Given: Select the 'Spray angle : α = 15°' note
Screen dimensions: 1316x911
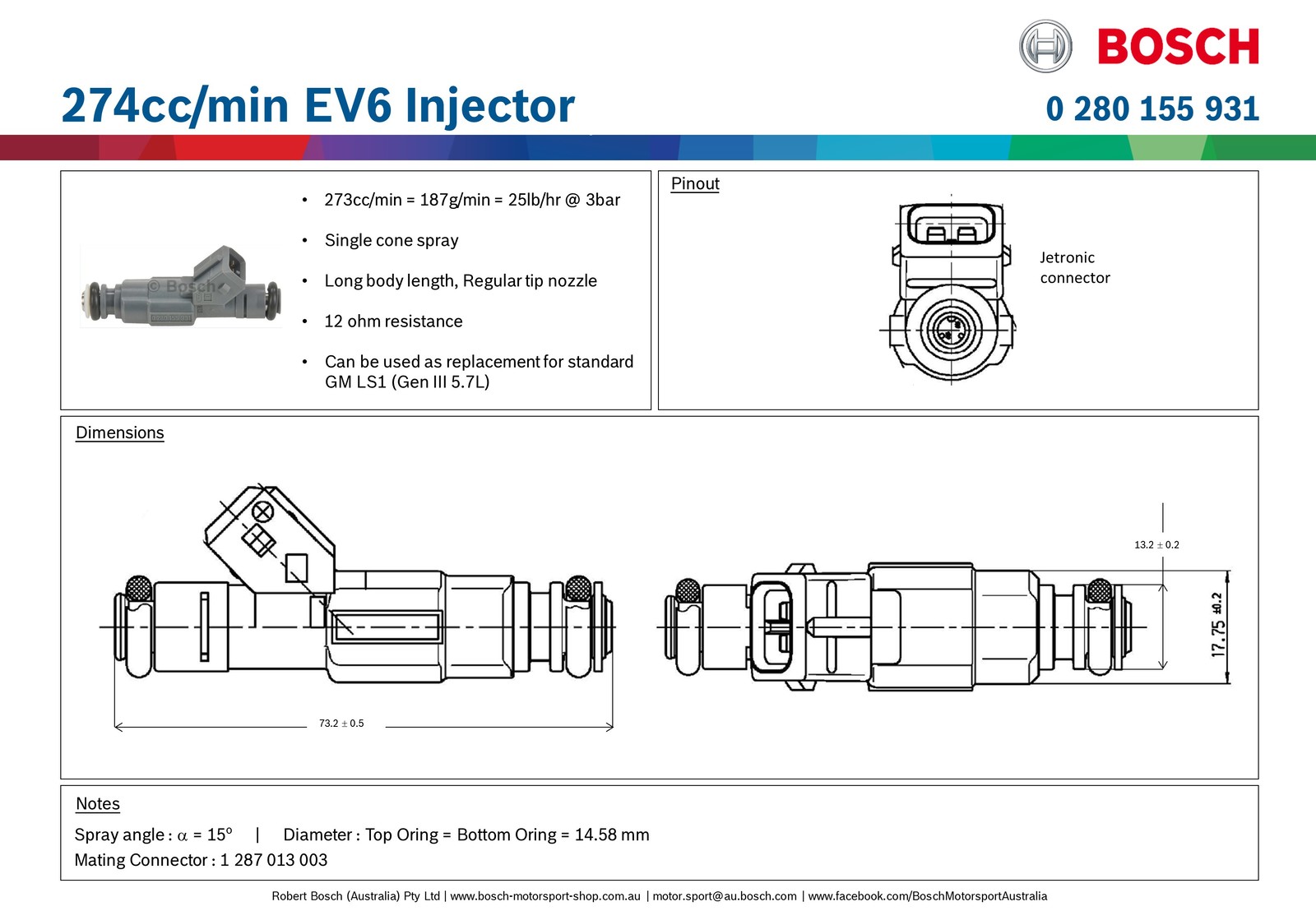Looking at the screenshot, I should point(154,835).
